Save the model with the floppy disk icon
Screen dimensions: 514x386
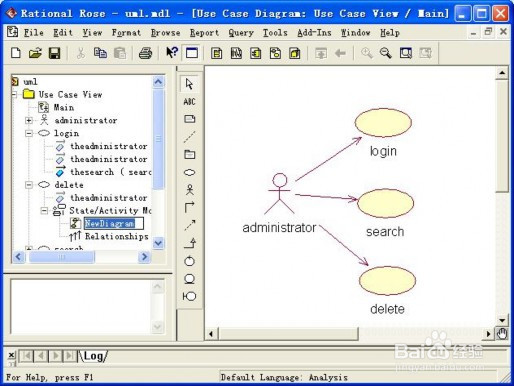[54, 53]
